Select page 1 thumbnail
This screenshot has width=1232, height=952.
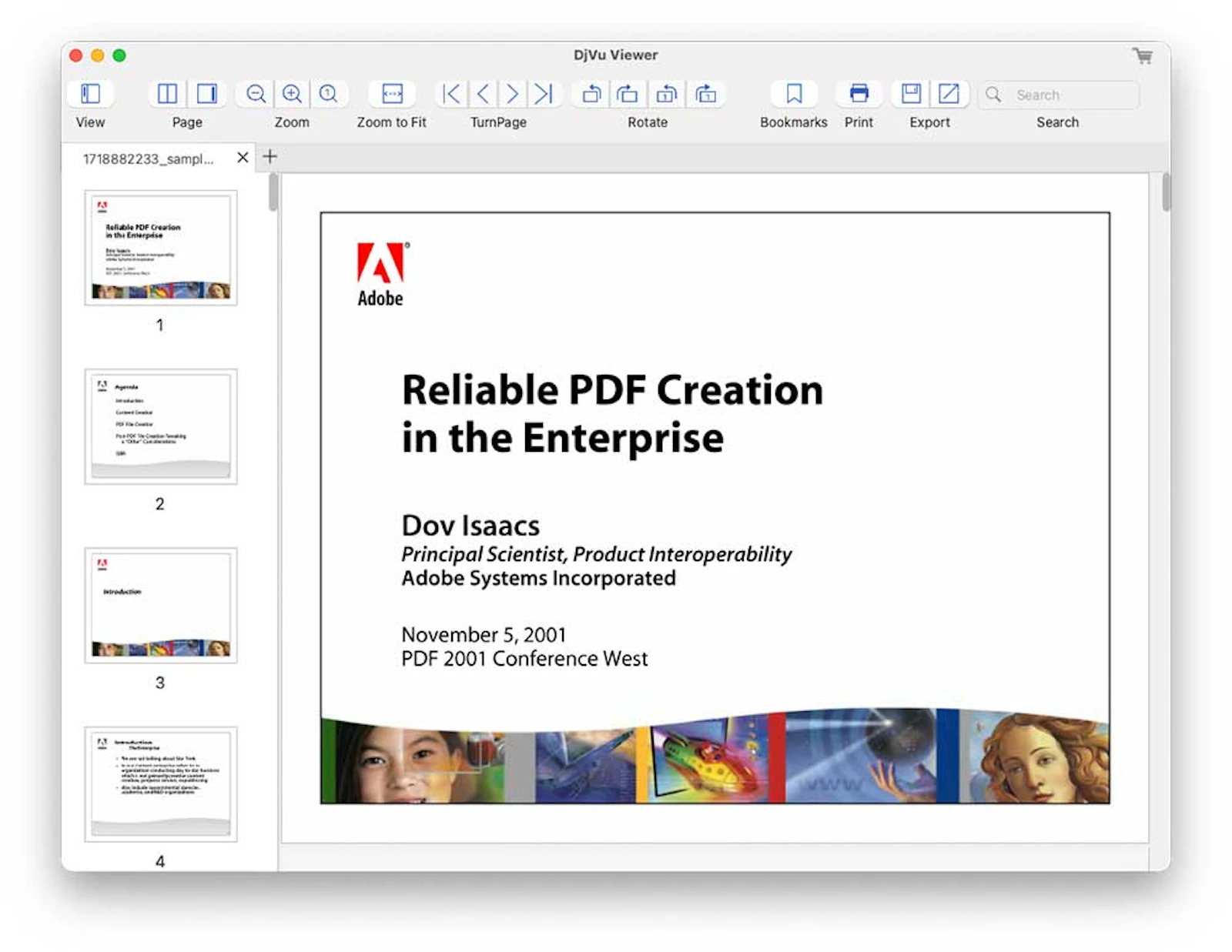tap(161, 248)
